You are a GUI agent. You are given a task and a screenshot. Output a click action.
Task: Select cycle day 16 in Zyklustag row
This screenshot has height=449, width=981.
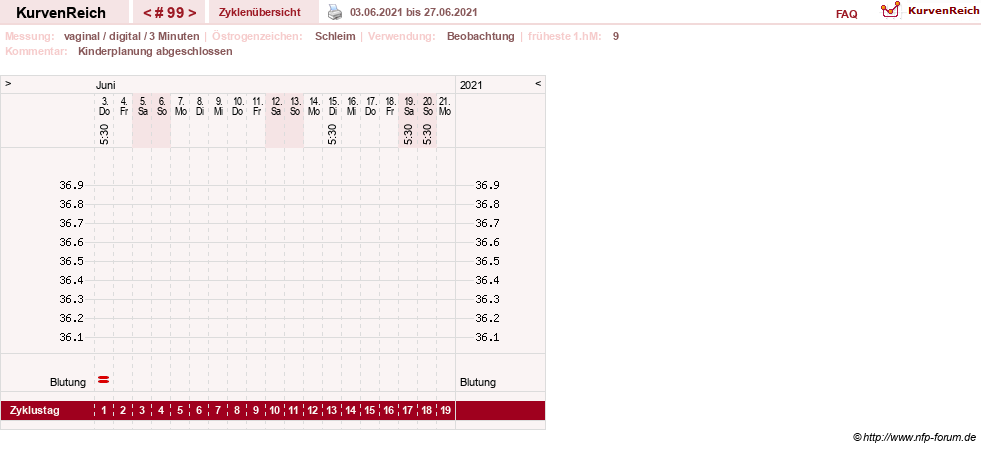pyautogui.click(x=389, y=411)
